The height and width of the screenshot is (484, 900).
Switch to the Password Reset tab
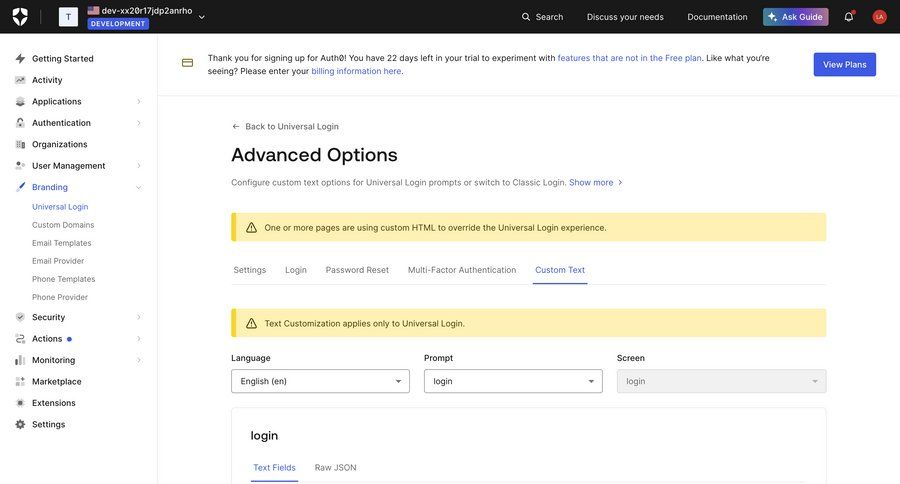click(357, 270)
